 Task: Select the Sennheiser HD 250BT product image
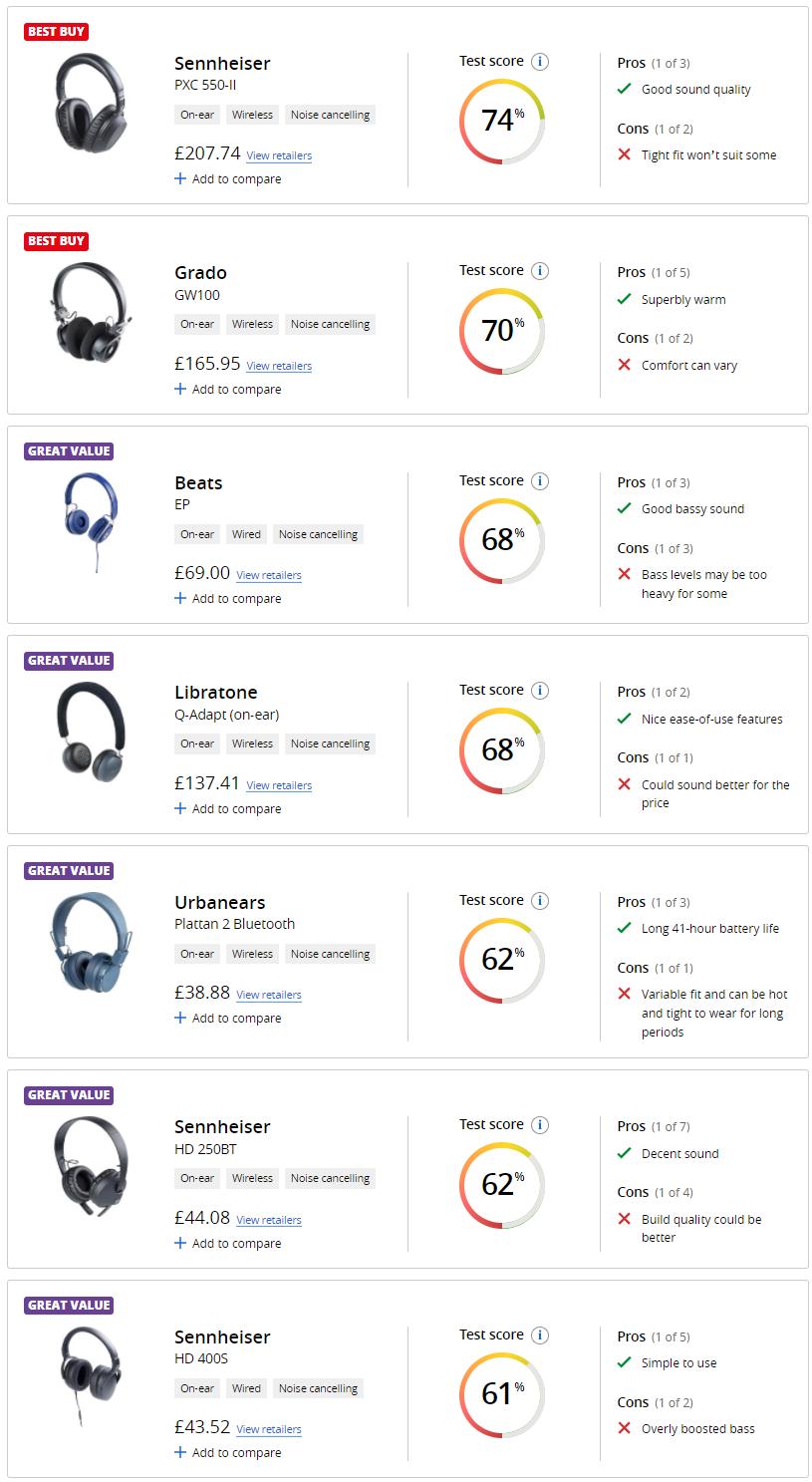[90, 1164]
